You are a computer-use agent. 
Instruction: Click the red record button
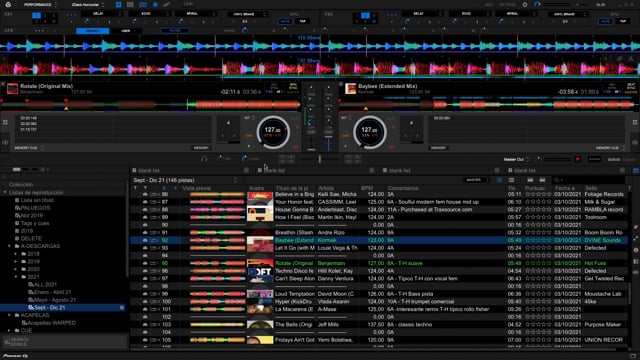(x=578, y=159)
